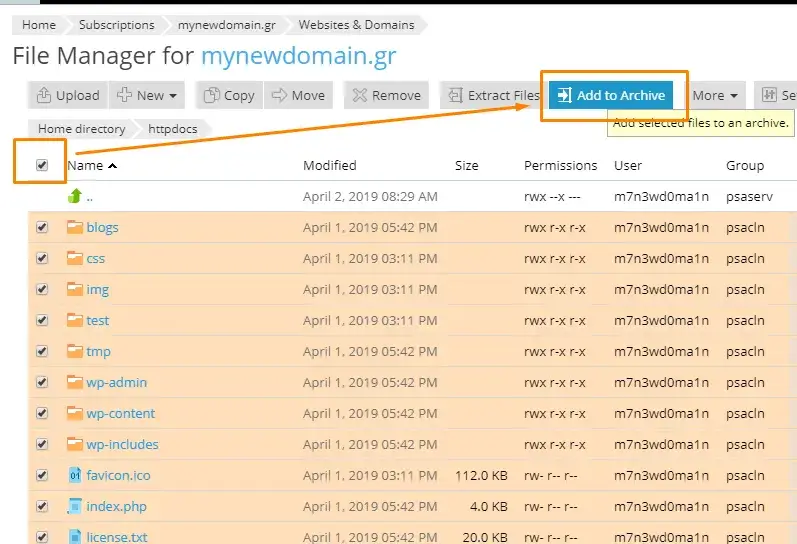Click the User column header

(x=628, y=165)
